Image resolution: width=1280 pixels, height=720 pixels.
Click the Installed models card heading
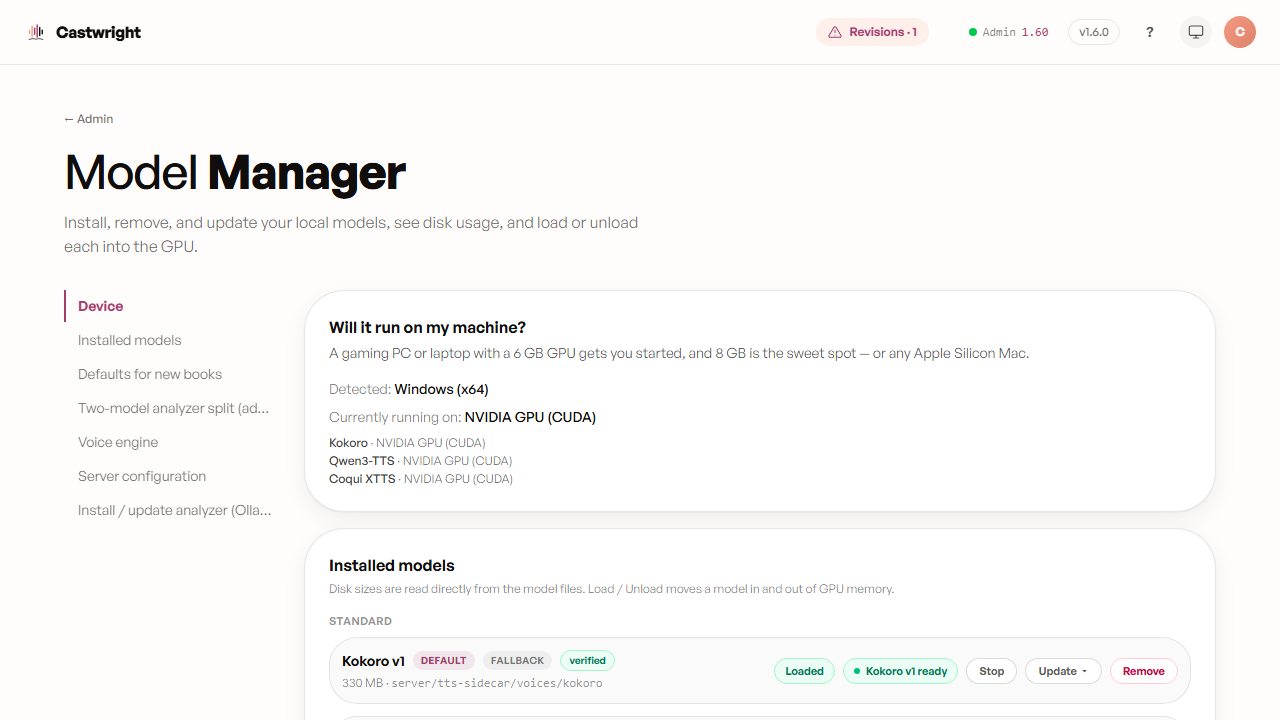392,566
